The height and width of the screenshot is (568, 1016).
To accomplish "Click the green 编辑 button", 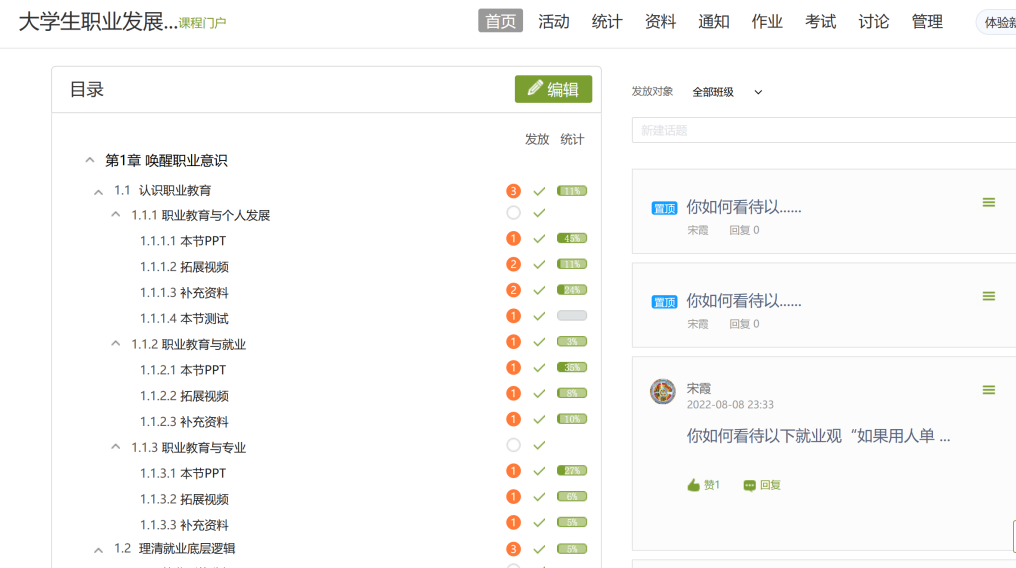I will click(x=553, y=89).
